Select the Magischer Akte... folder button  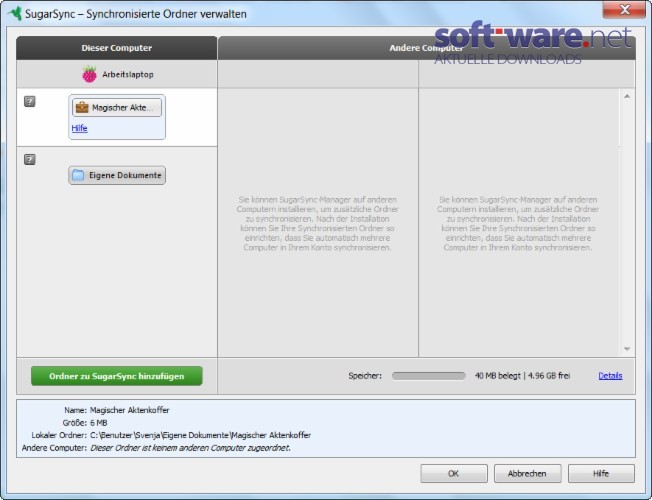[117, 108]
